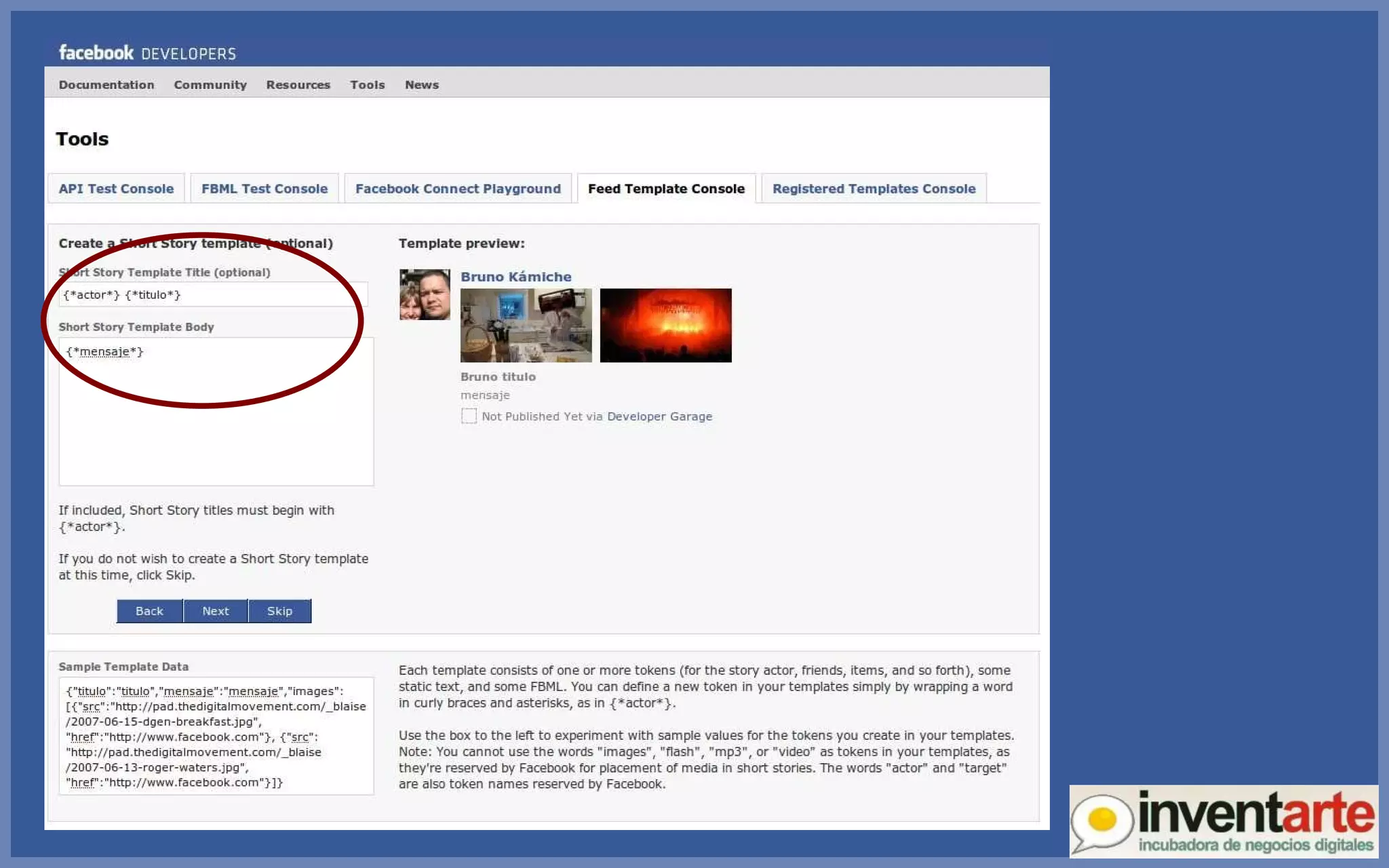Open the Community menu
This screenshot has height=868, width=1389.
point(210,85)
